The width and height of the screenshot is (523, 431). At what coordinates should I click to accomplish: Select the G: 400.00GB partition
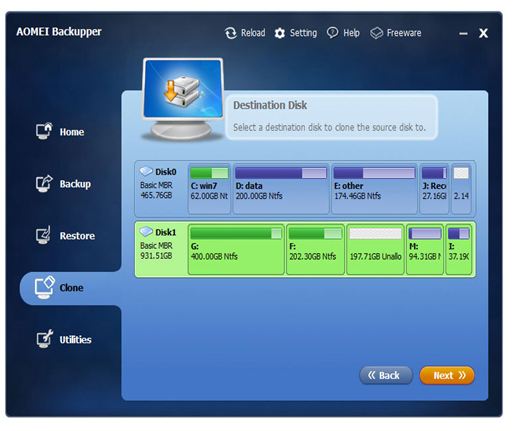[236, 249]
